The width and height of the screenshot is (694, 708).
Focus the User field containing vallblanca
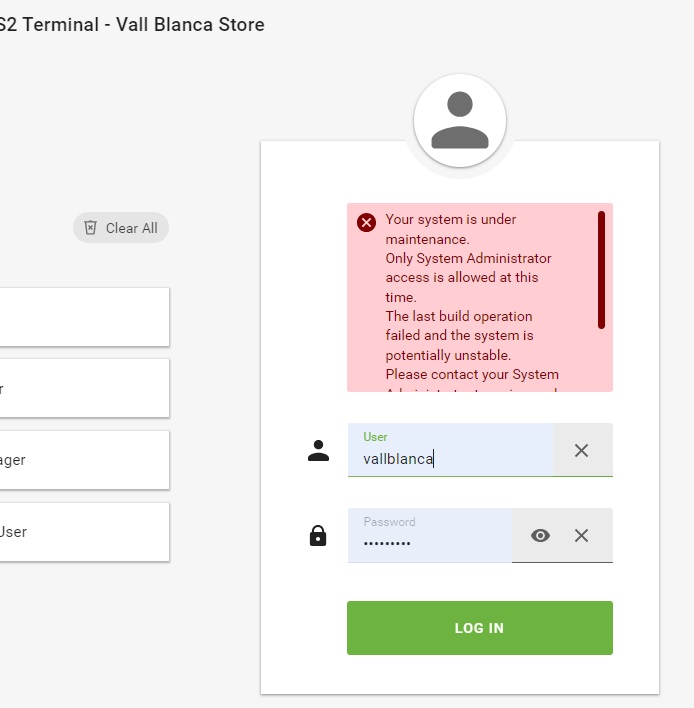pyautogui.click(x=450, y=458)
